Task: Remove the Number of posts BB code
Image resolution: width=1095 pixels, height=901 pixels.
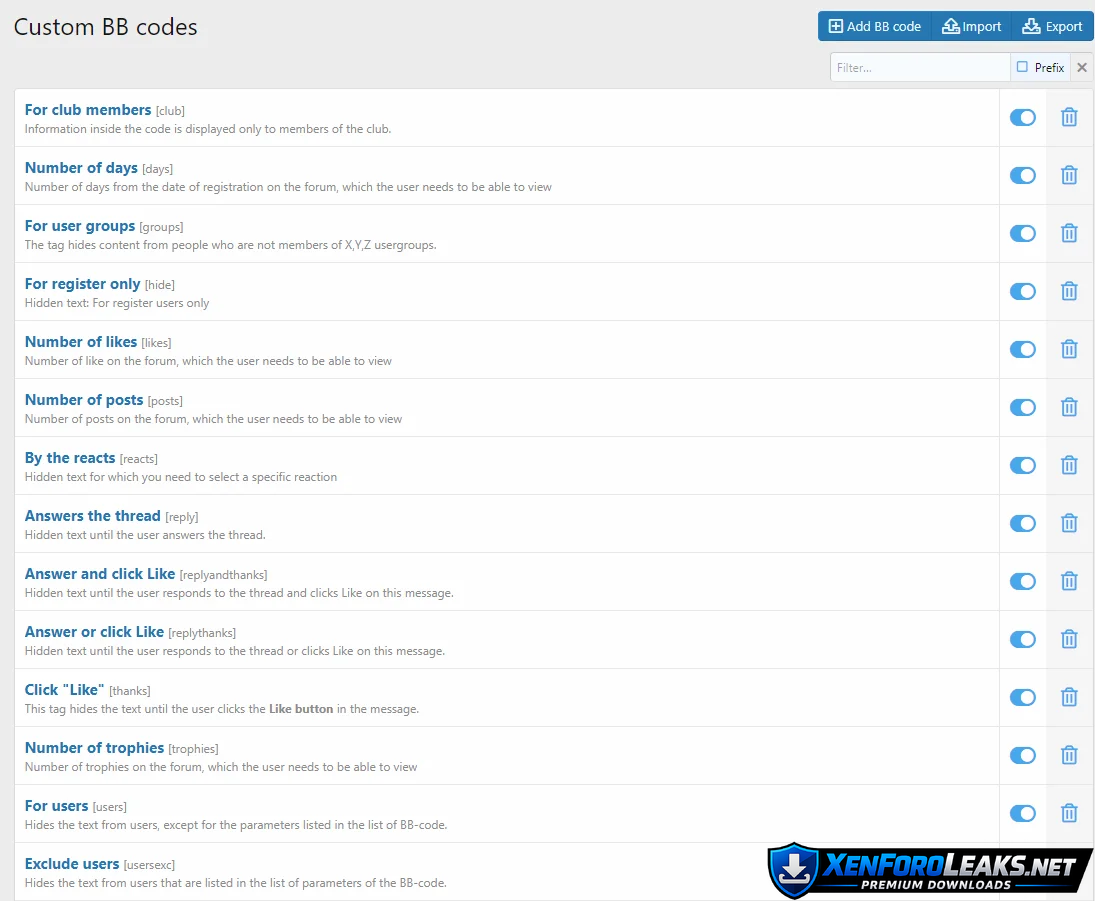Action: 1069,408
